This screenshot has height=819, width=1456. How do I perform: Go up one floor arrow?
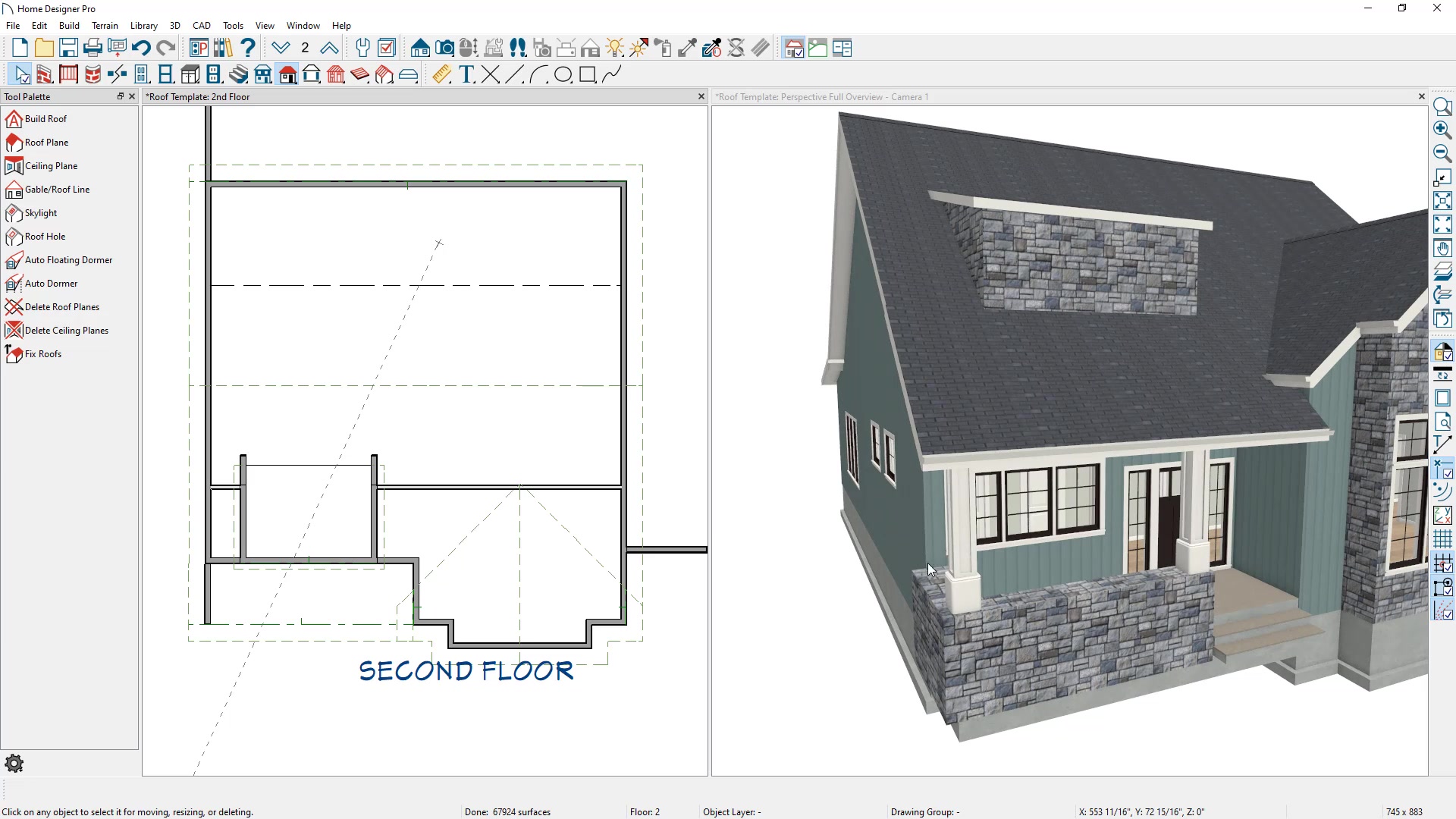pos(329,49)
